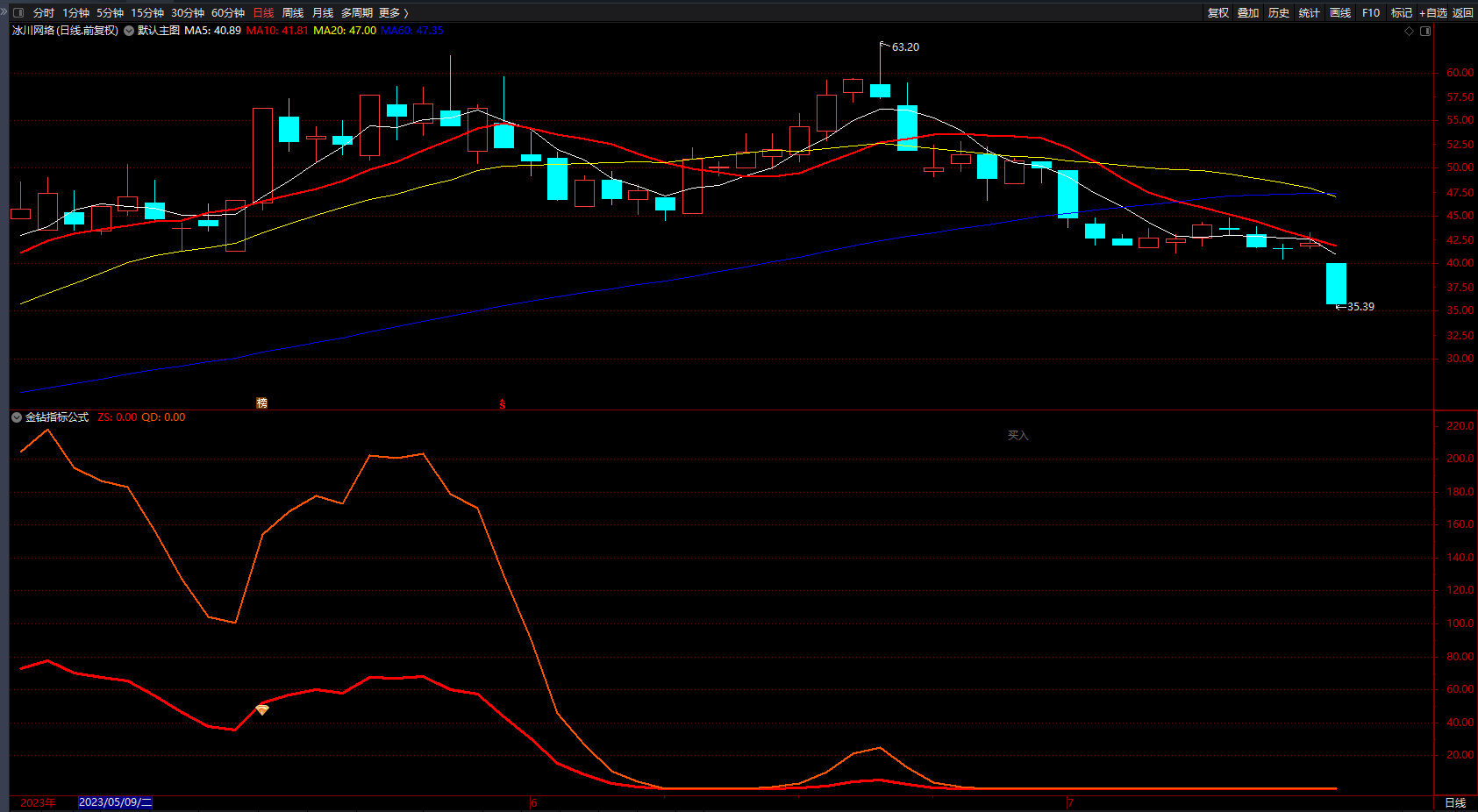Open the 画线 drawing tool

click(1339, 12)
